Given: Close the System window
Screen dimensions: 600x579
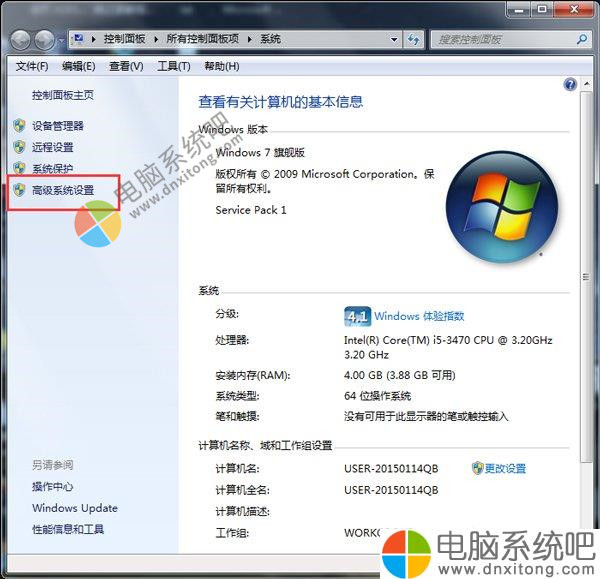Looking at the screenshot, I should [x=574, y=9].
